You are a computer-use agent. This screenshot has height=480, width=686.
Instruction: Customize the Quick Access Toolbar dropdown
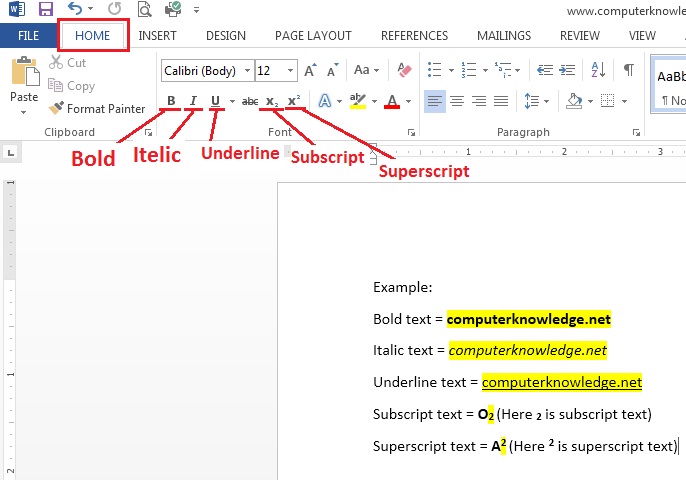[196, 10]
